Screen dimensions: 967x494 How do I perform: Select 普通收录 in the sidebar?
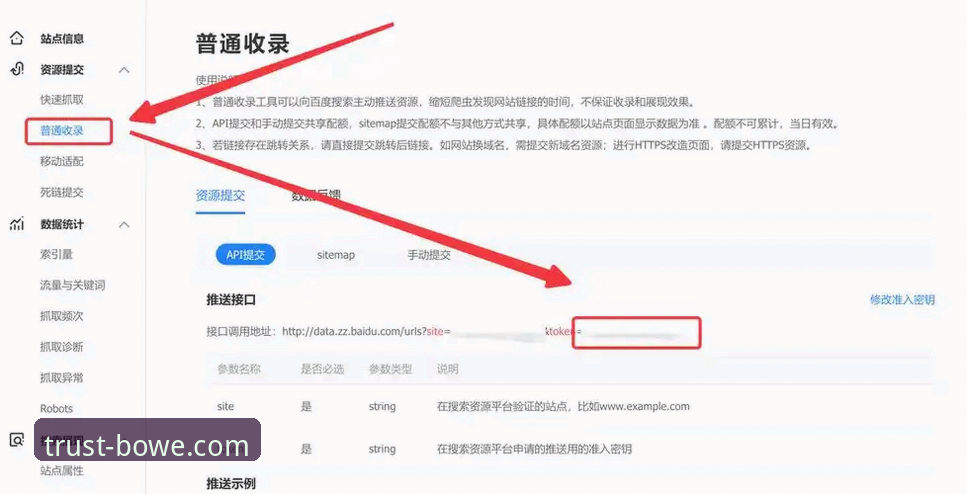62,131
